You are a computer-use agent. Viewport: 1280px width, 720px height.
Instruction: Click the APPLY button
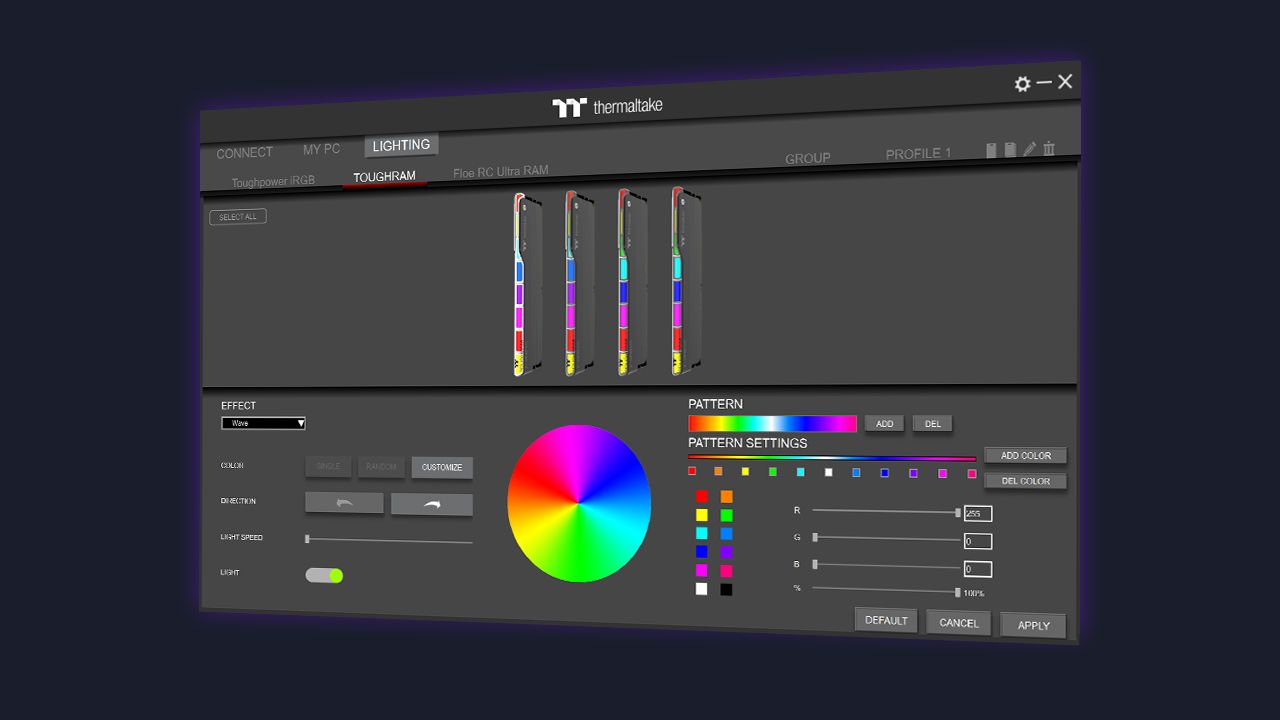pos(1033,626)
